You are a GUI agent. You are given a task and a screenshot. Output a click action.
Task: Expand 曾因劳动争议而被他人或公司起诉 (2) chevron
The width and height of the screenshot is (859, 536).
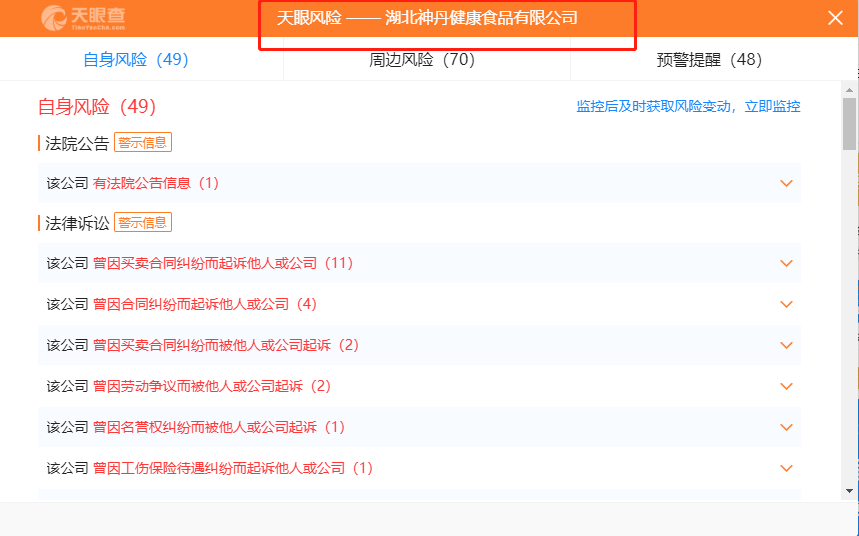click(786, 386)
